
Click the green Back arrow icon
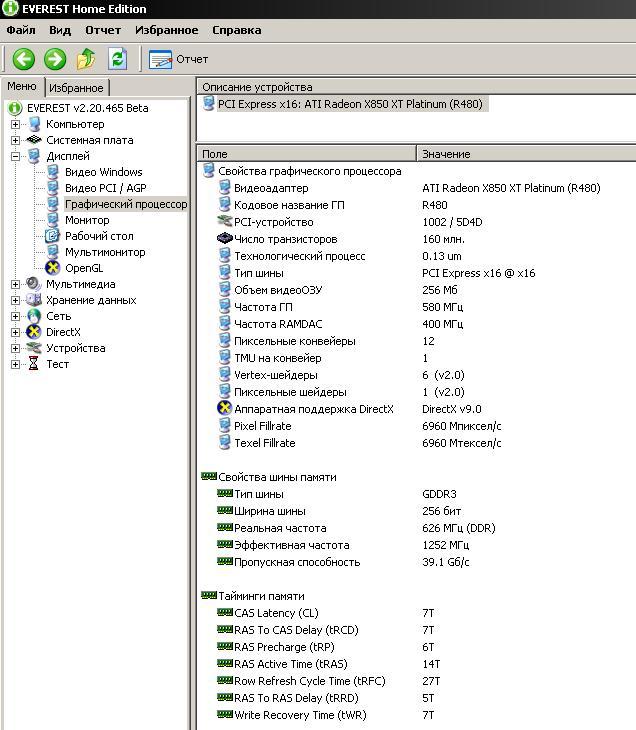(x=23, y=59)
